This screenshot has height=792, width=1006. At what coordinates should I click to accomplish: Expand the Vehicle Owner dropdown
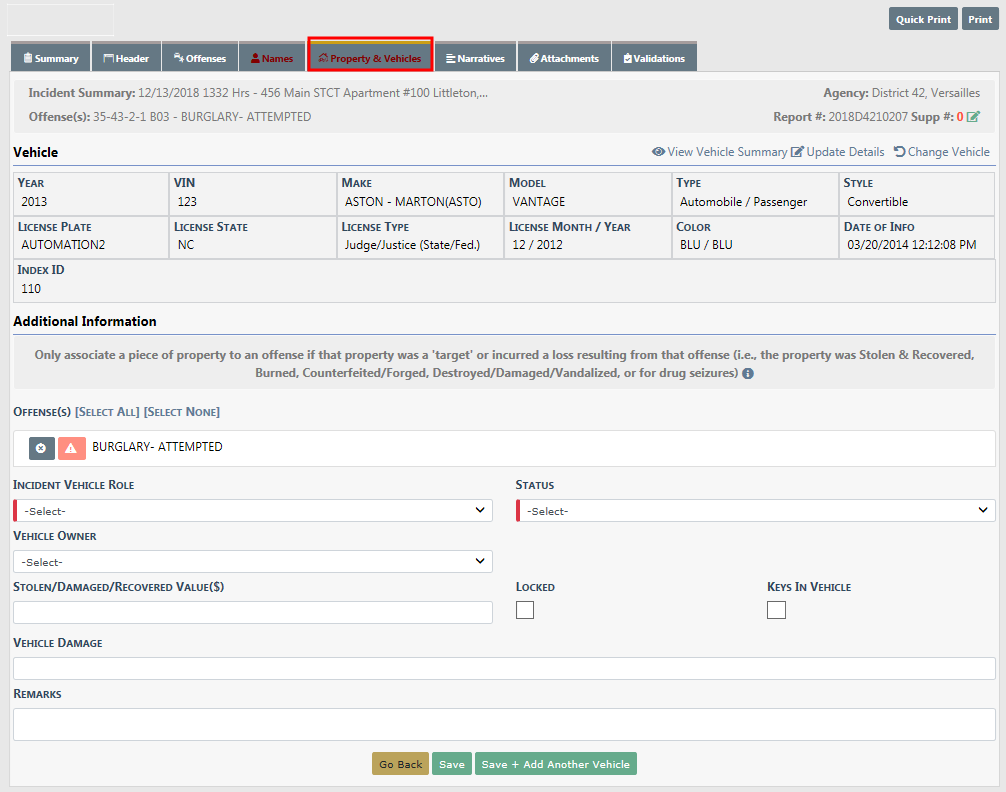point(253,562)
